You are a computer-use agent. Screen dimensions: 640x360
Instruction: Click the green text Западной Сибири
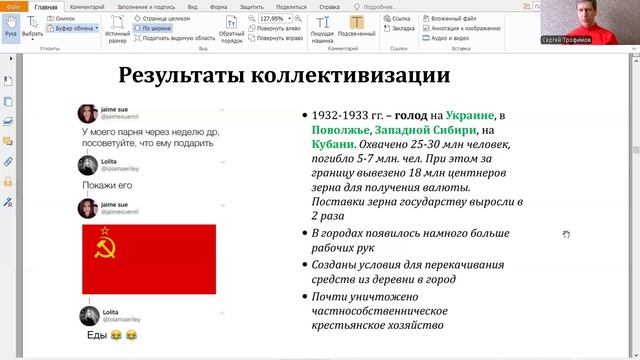click(x=425, y=130)
